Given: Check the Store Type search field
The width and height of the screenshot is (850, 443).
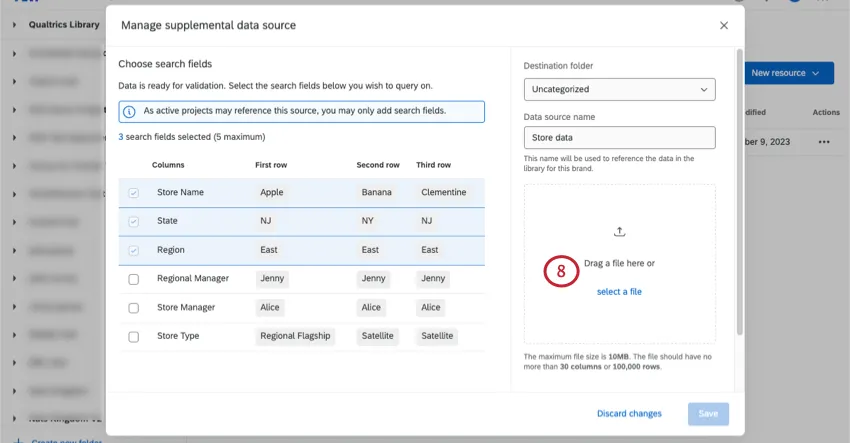Looking at the screenshot, I should point(134,337).
